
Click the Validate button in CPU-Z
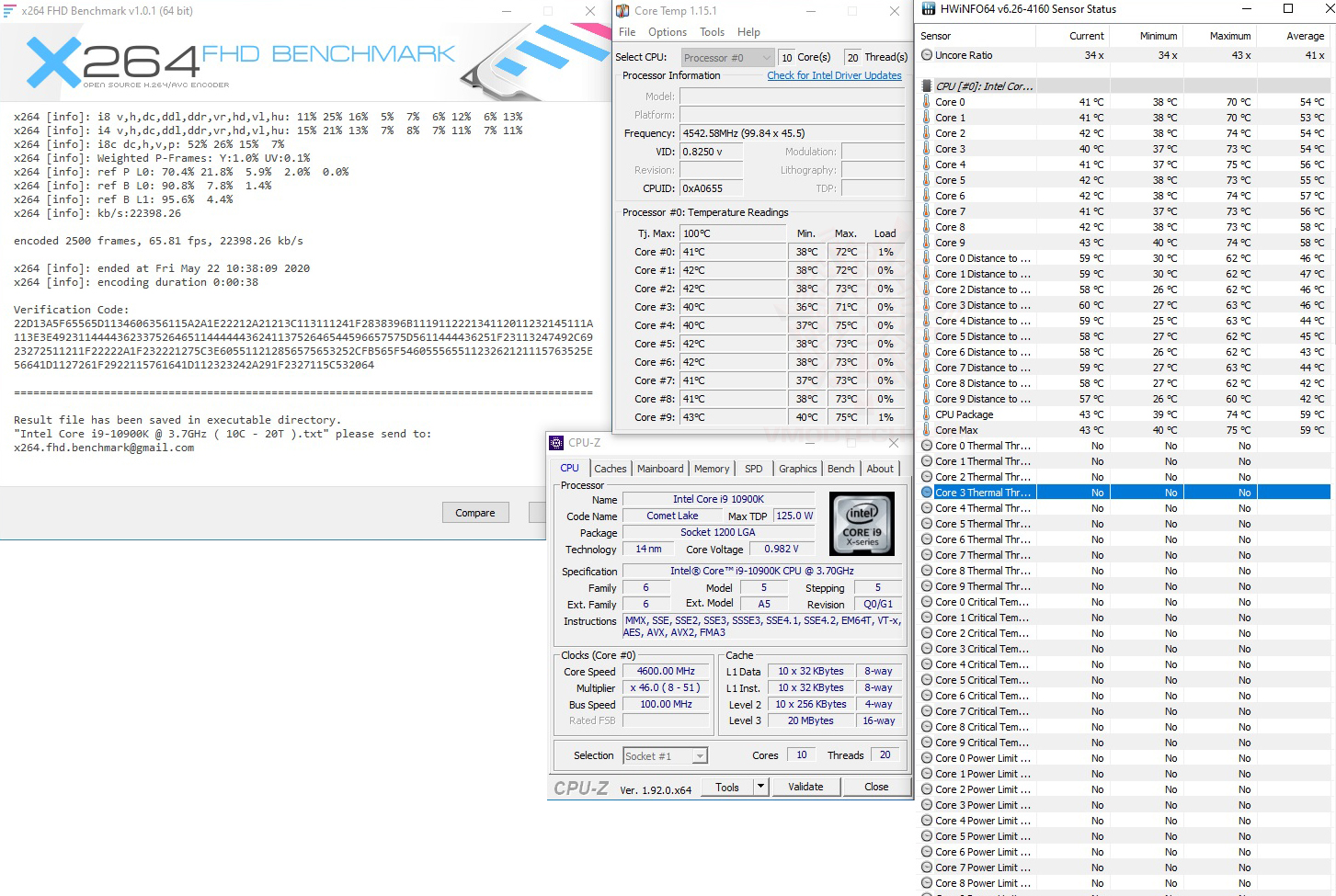pos(805,787)
